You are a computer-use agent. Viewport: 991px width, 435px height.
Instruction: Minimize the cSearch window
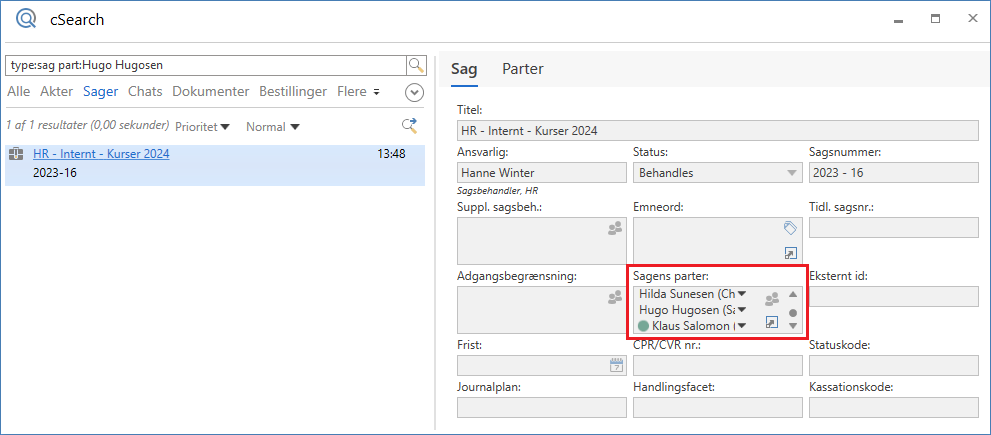[x=898, y=19]
